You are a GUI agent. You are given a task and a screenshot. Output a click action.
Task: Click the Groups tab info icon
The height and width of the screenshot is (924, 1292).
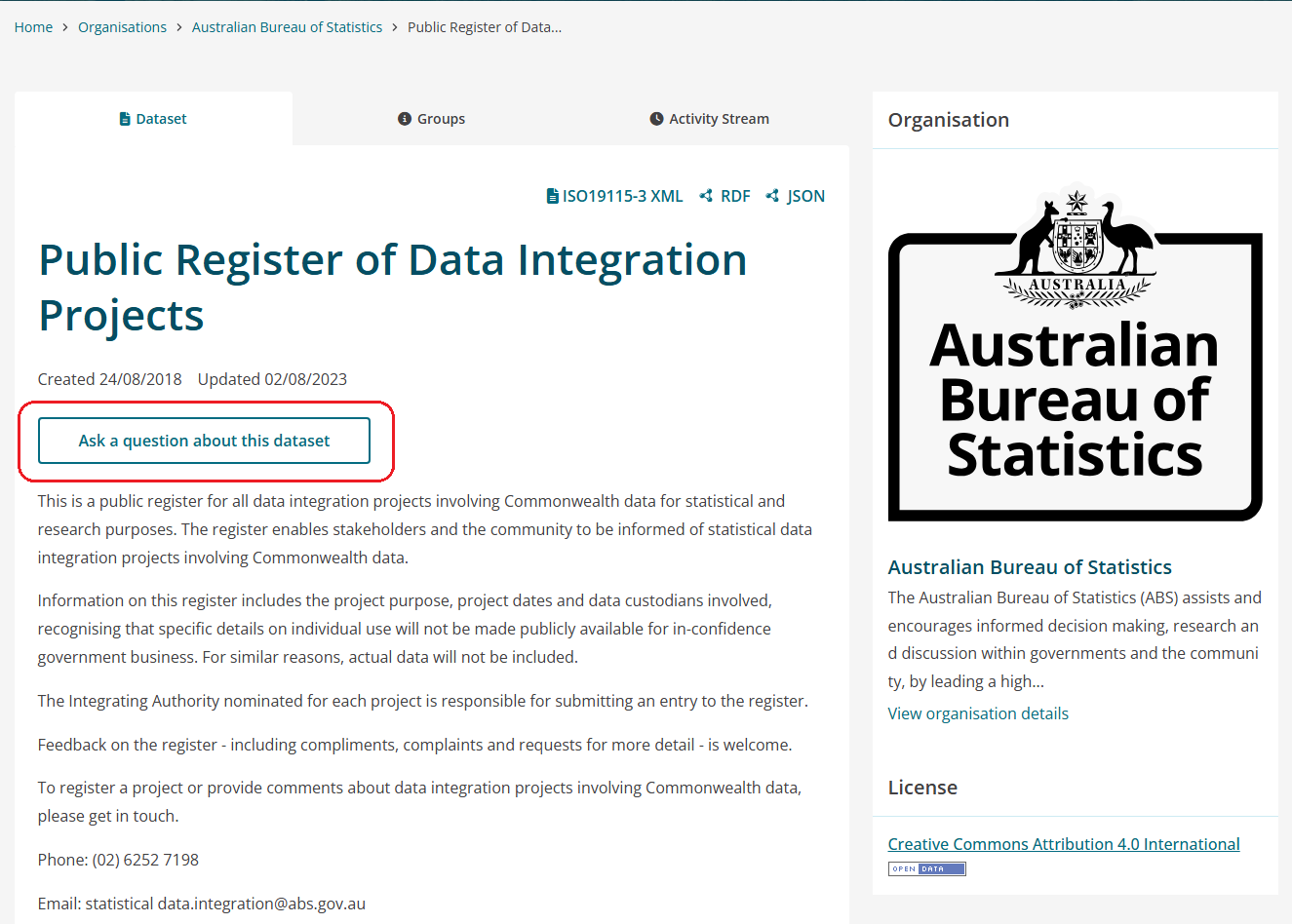(405, 119)
